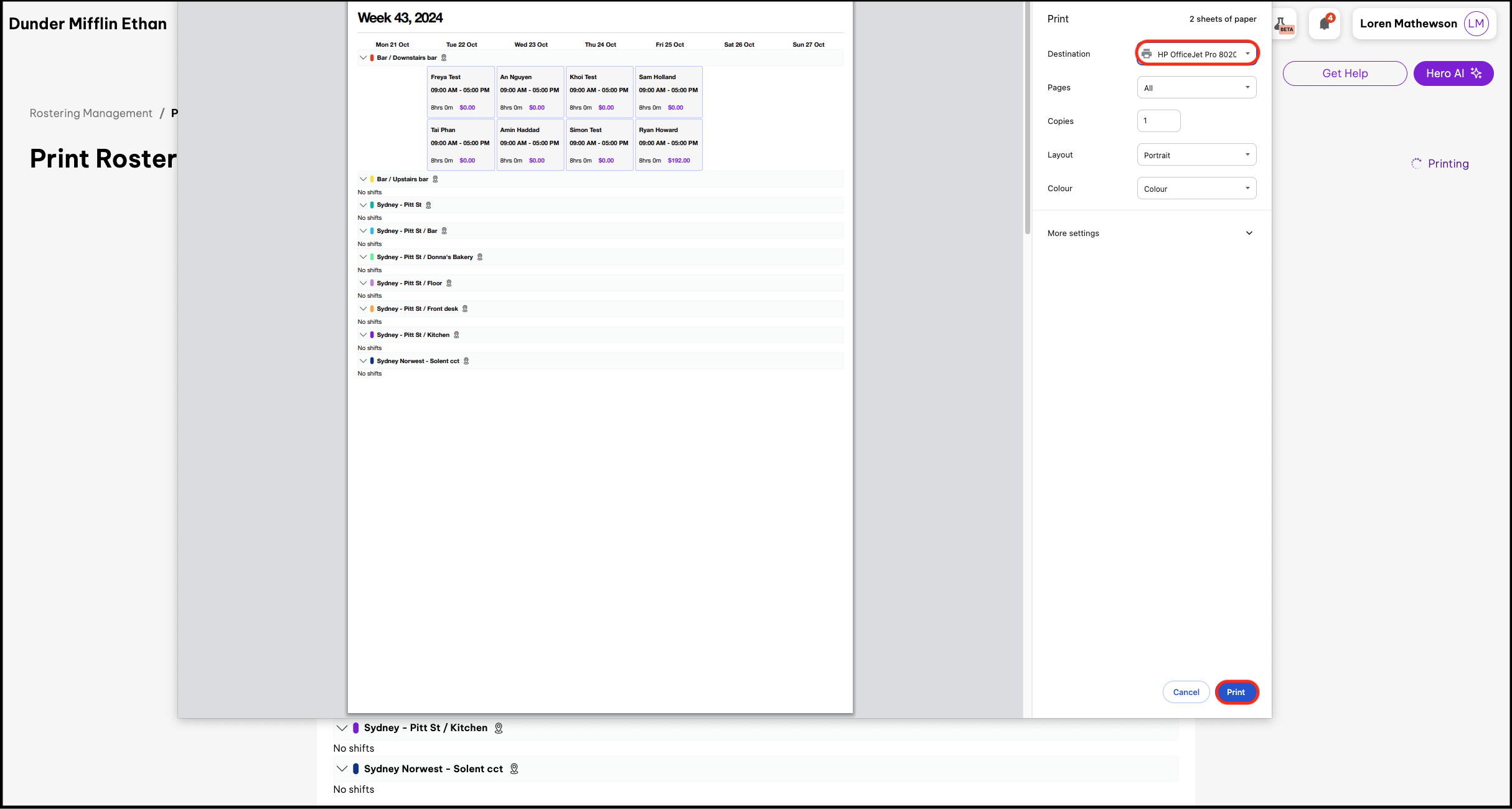The image size is (1512, 809).
Task: Click purple color marker for Pitt St Kitchen
Action: [356, 728]
